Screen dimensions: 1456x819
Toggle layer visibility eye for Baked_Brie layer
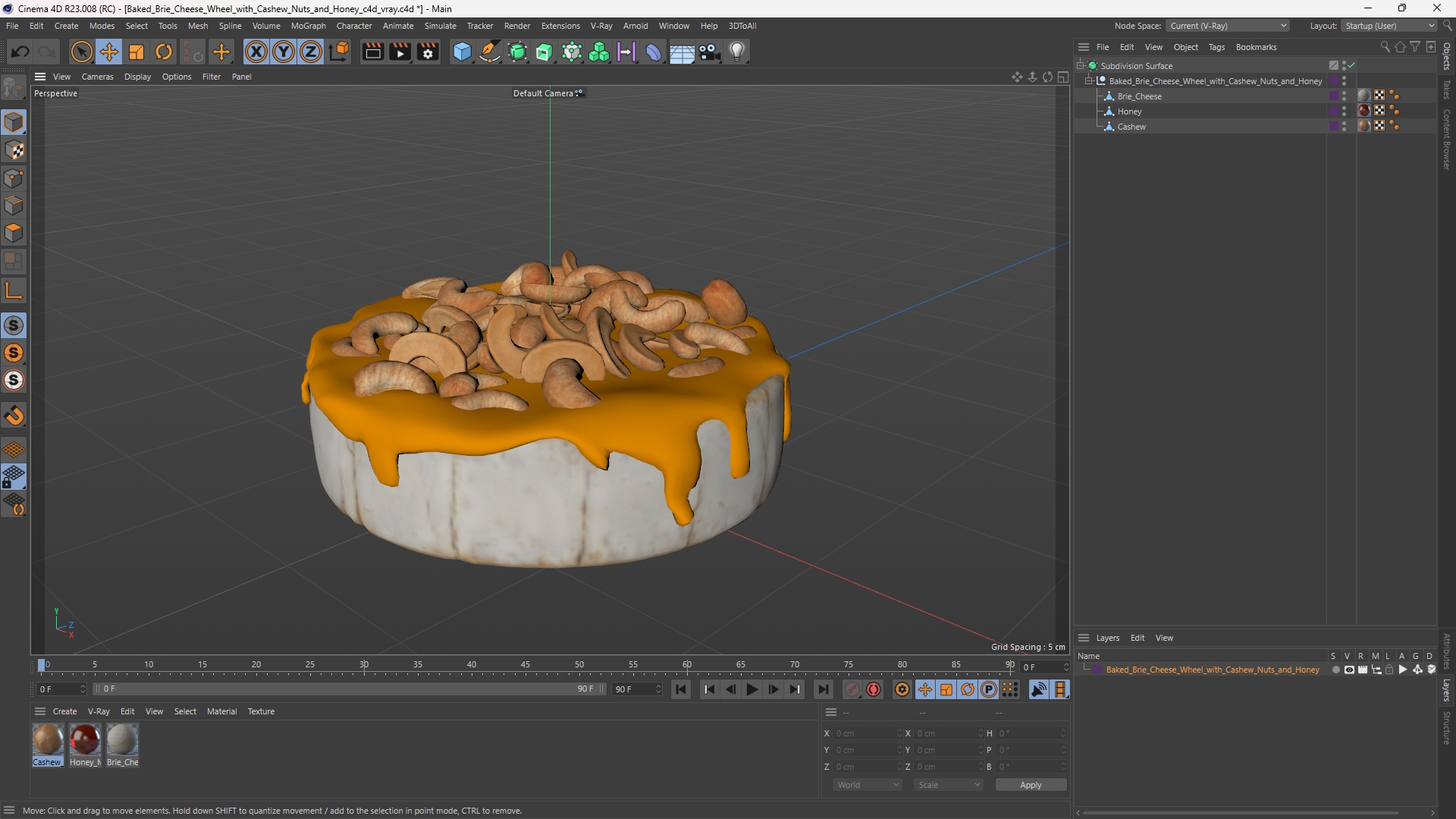(1349, 670)
